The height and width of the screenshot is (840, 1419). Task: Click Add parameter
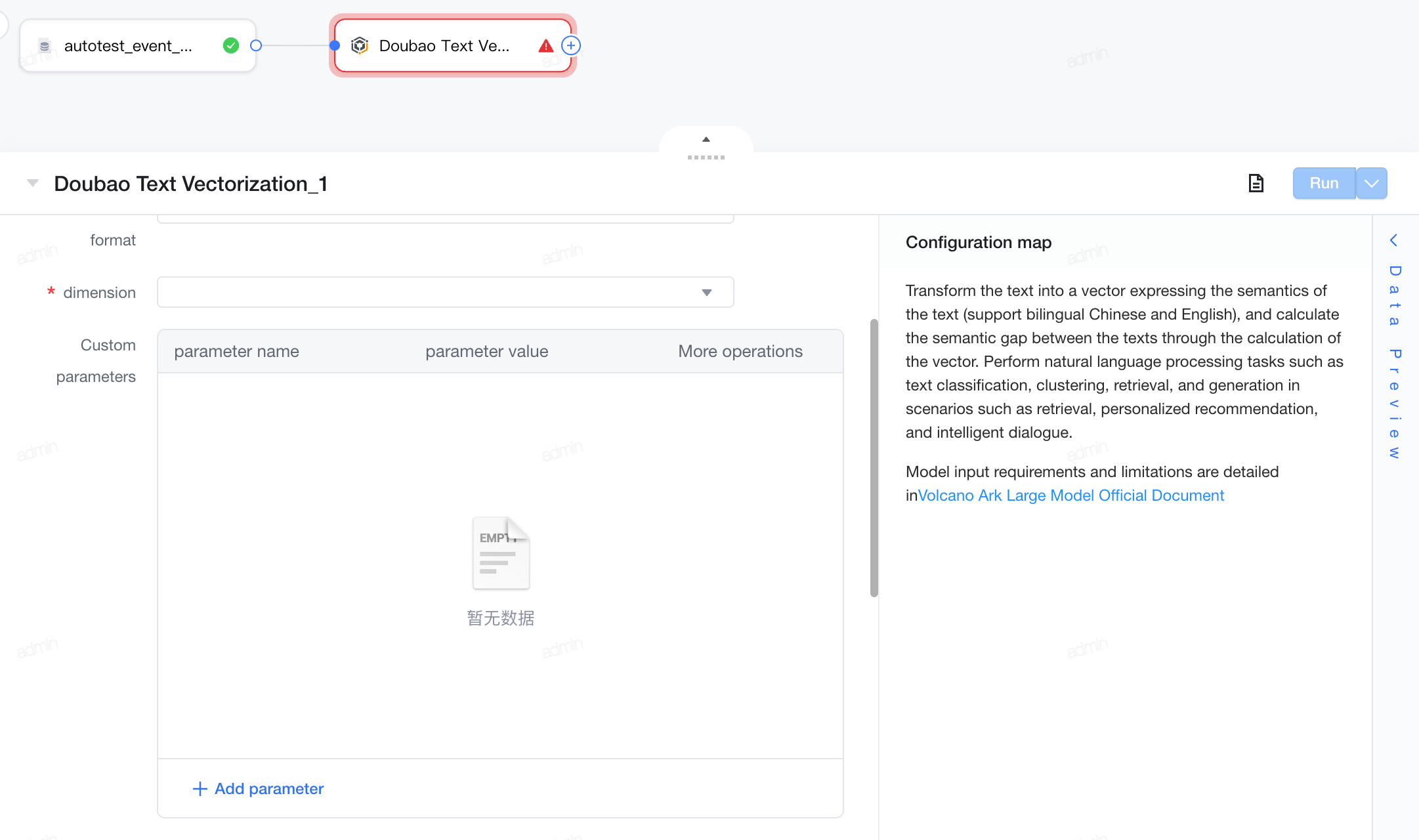pyautogui.click(x=258, y=789)
